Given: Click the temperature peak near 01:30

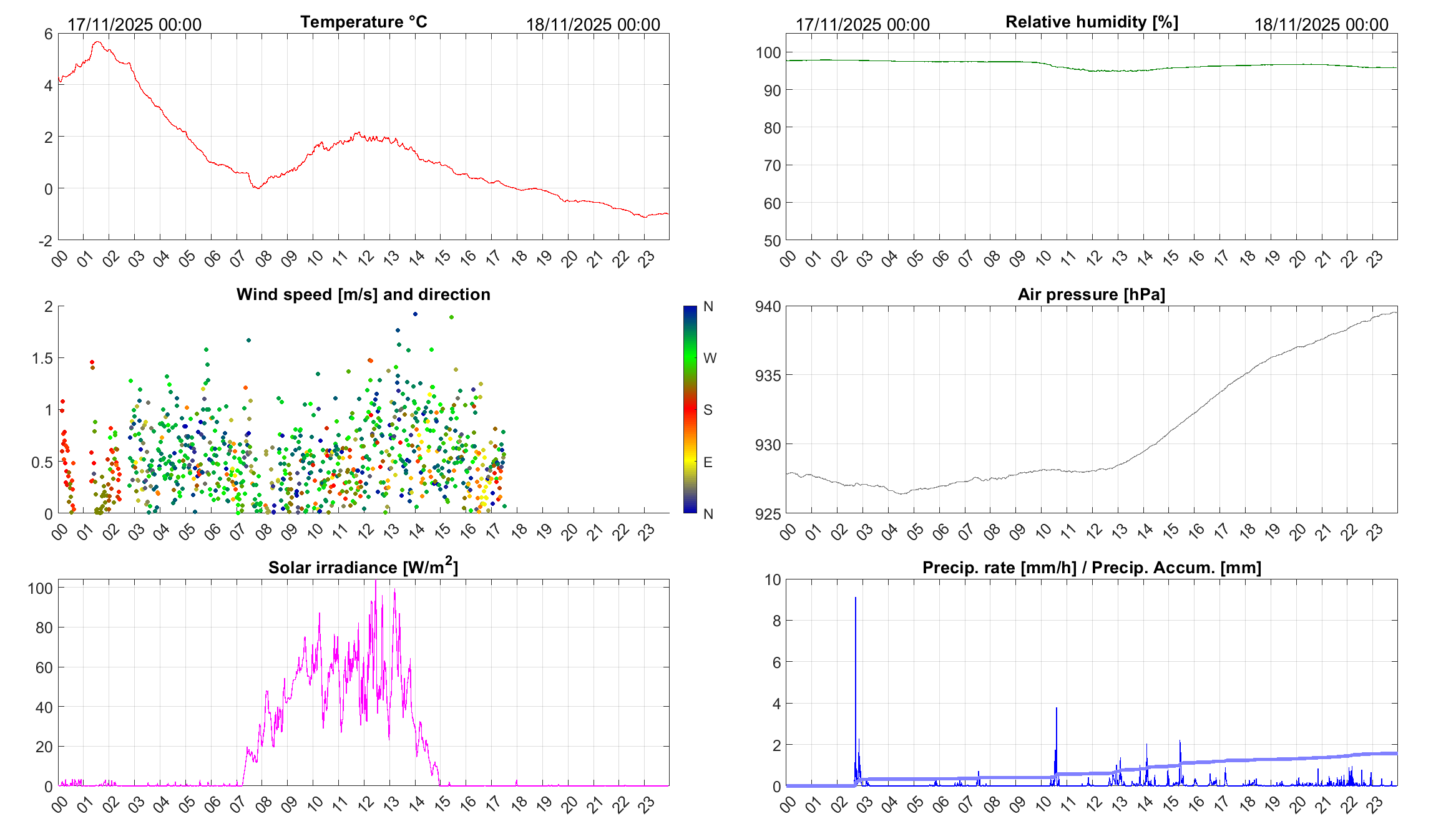Looking at the screenshot, I should click(97, 42).
